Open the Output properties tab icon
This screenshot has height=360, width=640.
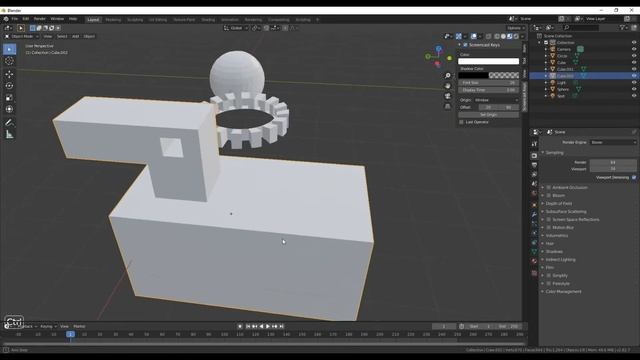[534, 165]
